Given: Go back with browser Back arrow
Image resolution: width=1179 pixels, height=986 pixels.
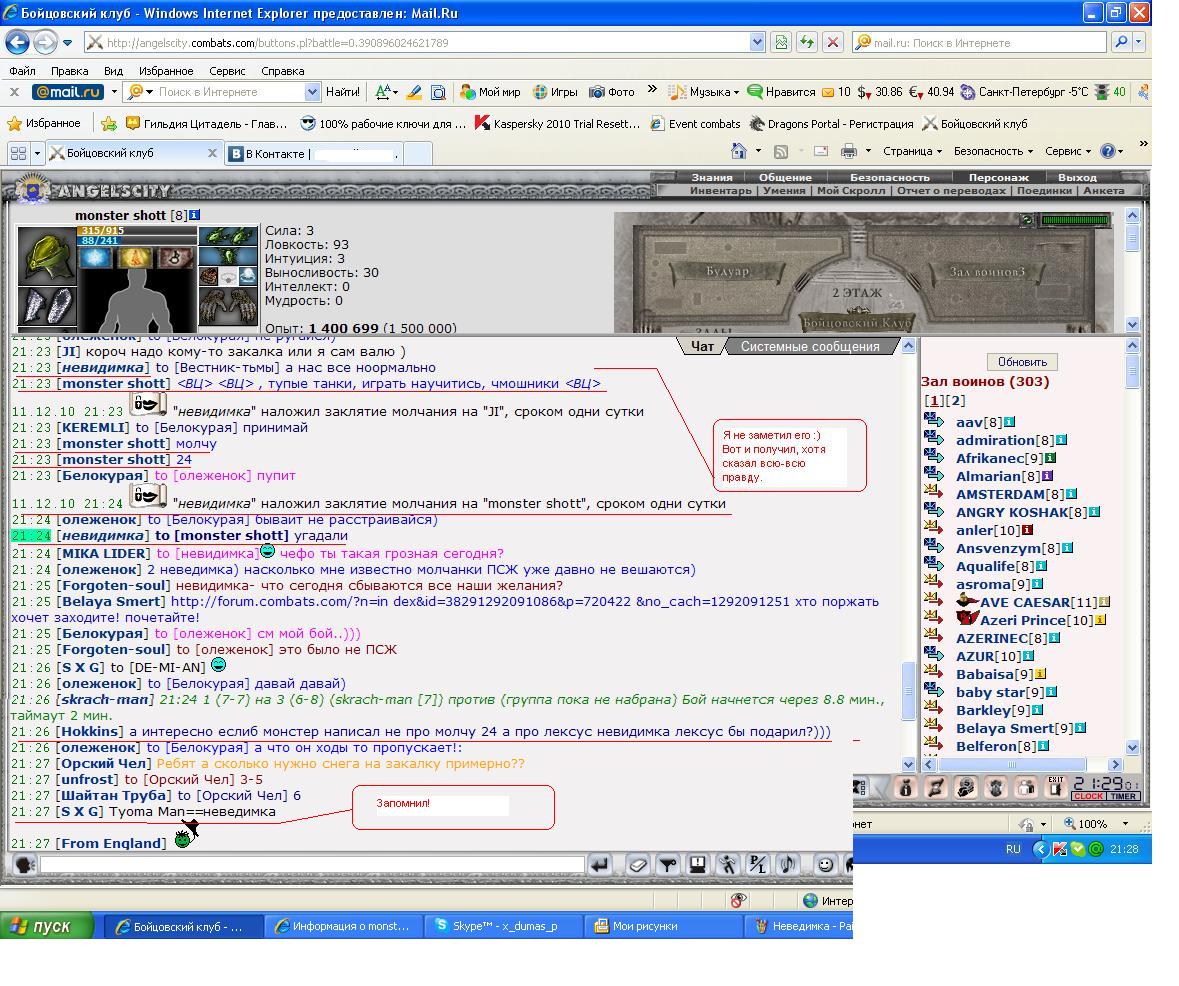Looking at the screenshot, I should 18,42.
